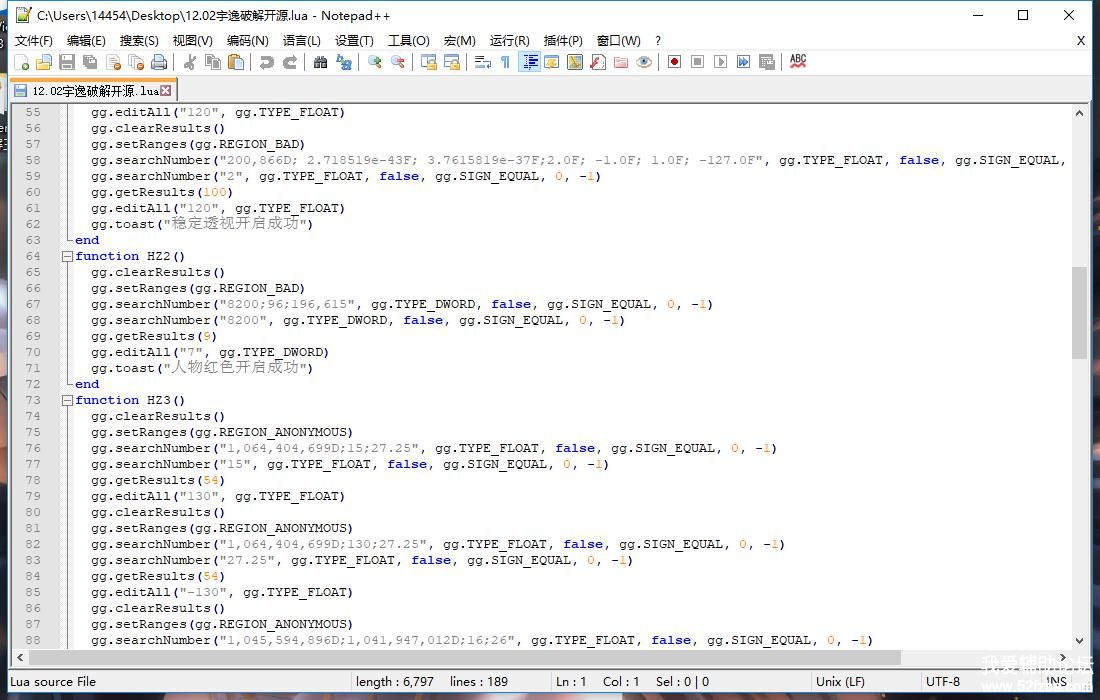
Task: Click the Copy toolbar icon
Action: point(213,62)
